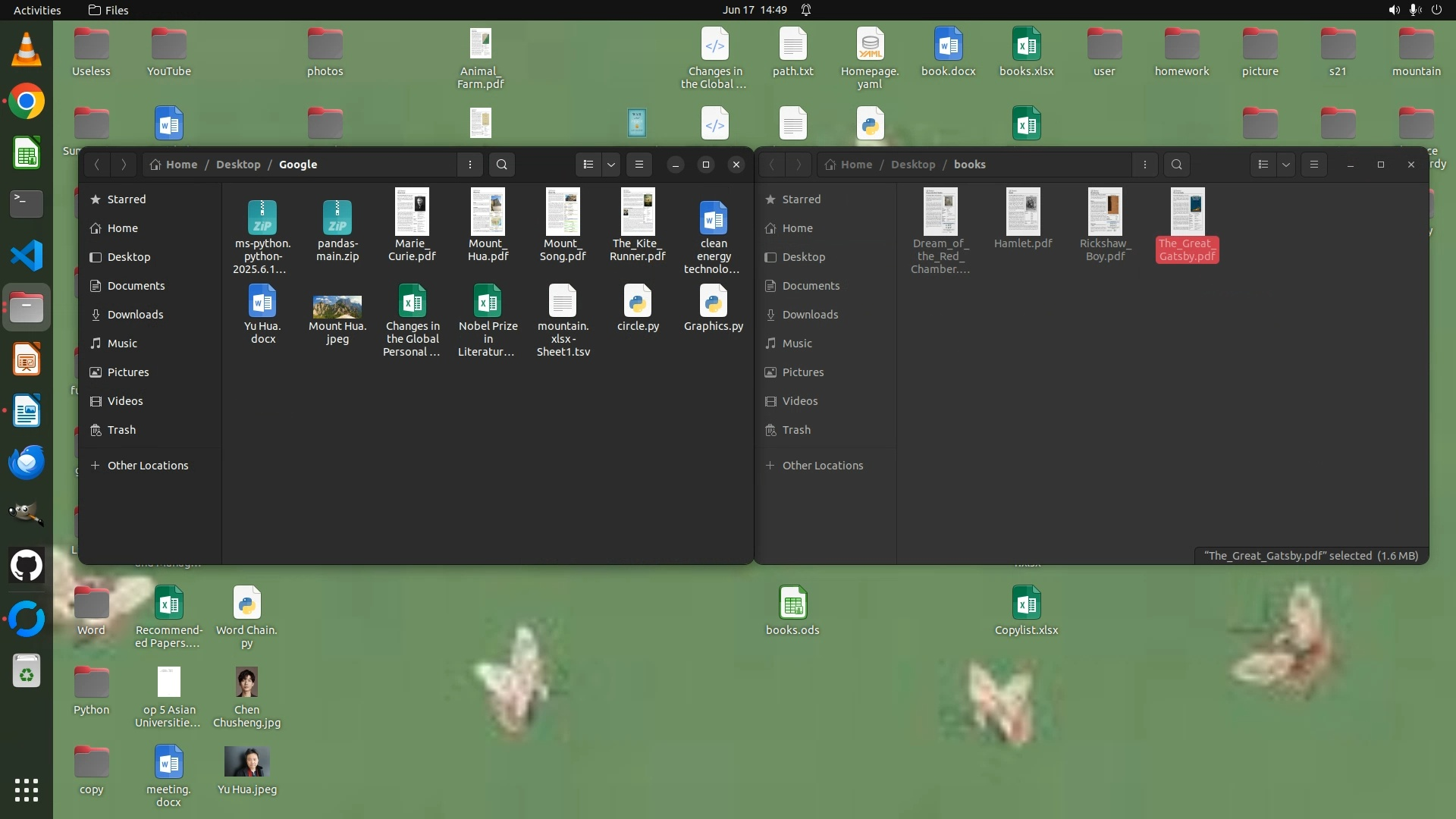Open view options dropdown in Google window
This screenshot has width=1456, height=819.
click(x=611, y=165)
